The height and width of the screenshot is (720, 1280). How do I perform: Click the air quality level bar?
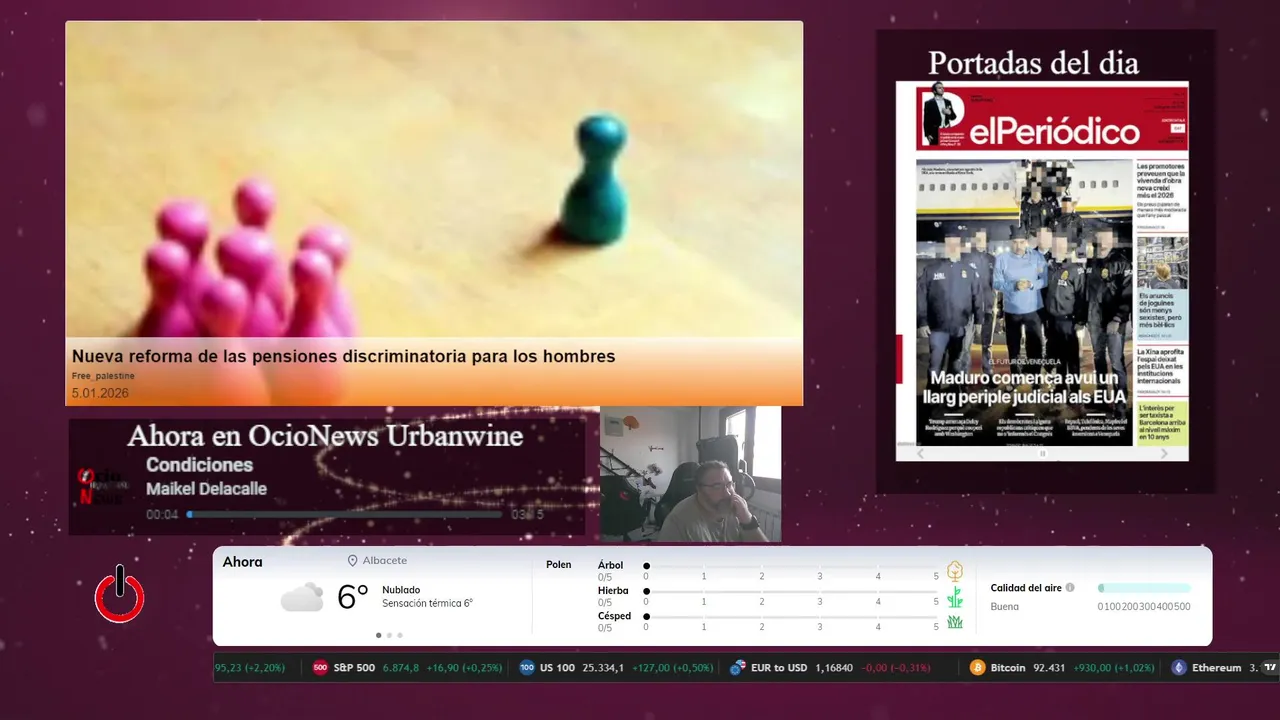pyautogui.click(x=1144, y=588)
